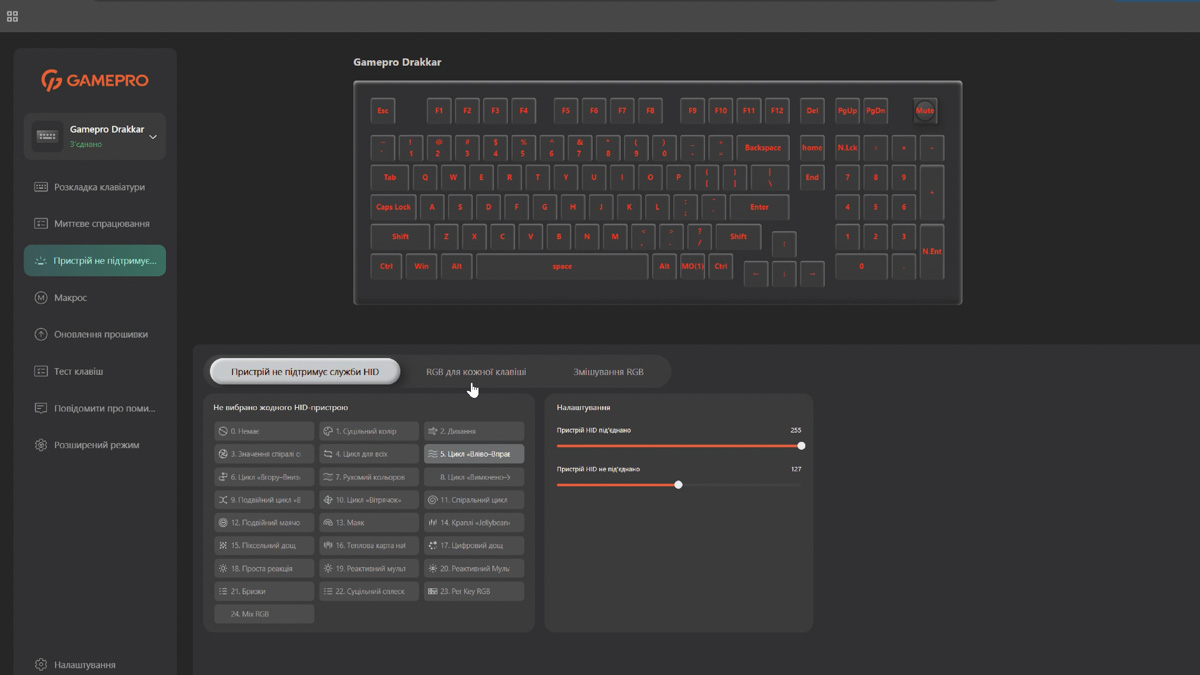Click the Mute knob on the keyboard

pyautogui.click(x=925, y=111)
